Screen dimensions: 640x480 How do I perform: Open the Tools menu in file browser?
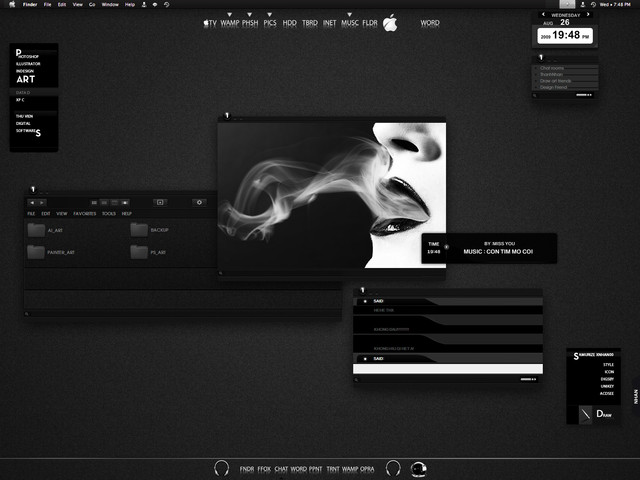[108, 214]
